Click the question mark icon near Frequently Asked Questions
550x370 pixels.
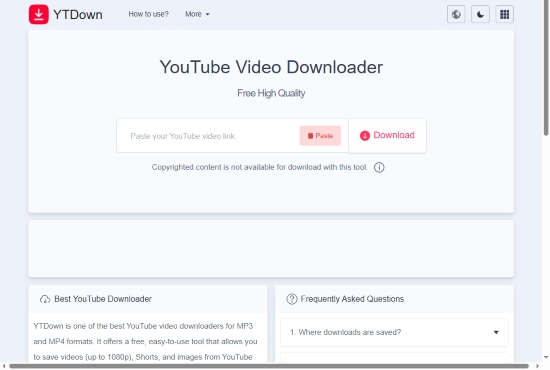(292, 299)
